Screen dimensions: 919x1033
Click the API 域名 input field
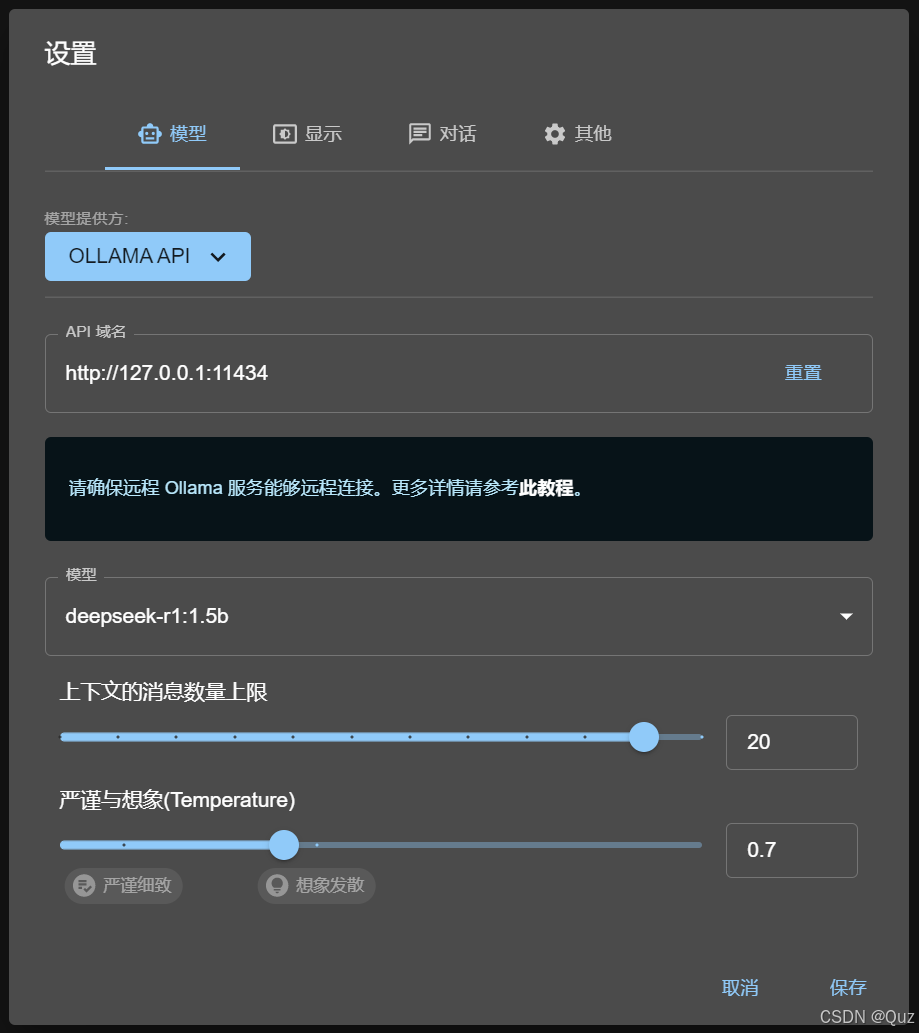pyautogui.click(x=459, y=374)
